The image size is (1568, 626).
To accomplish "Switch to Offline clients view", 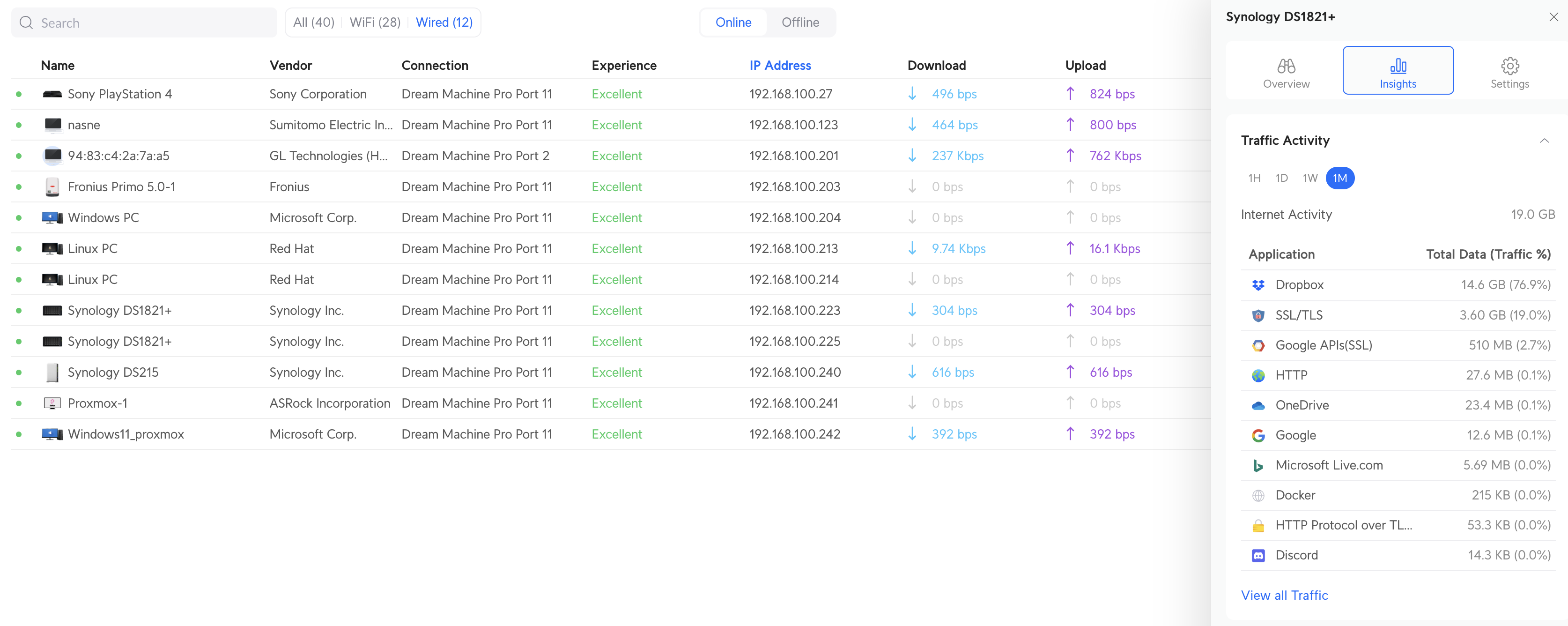I will pyautogui.click(x=800, y=22).
